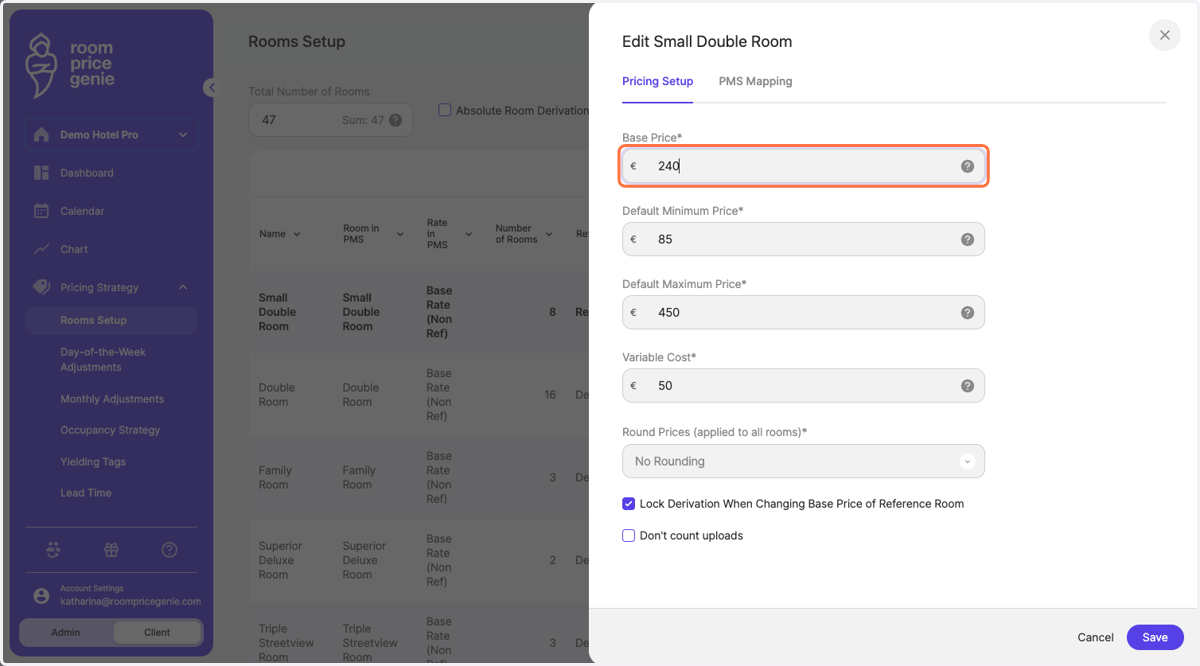This screenshot has width=1200, height=666.
Task: Click the RoomPriceGenie logo
Action: [x=70, y=65]
